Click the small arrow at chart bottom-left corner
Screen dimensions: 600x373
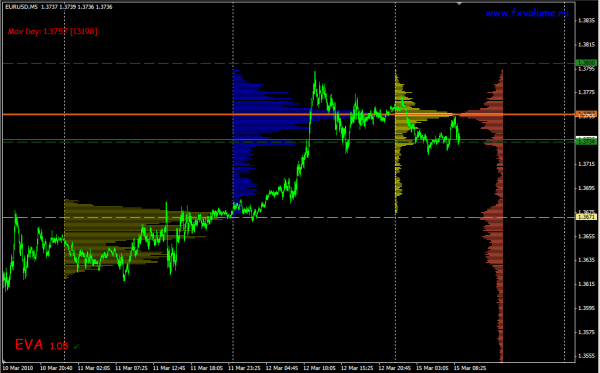4,361
